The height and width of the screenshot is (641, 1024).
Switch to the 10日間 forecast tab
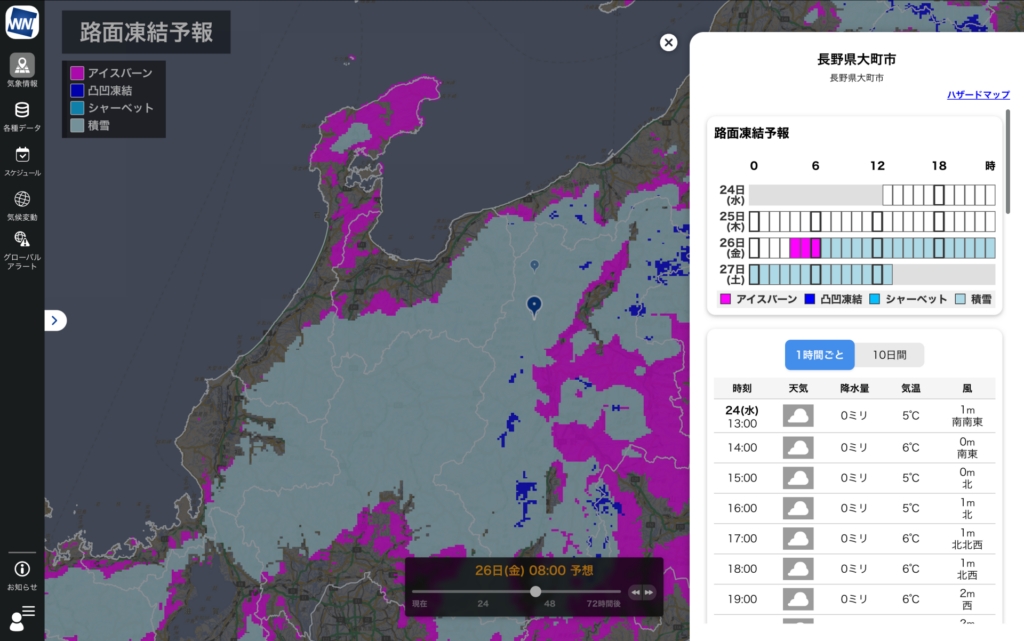[889, 355]
